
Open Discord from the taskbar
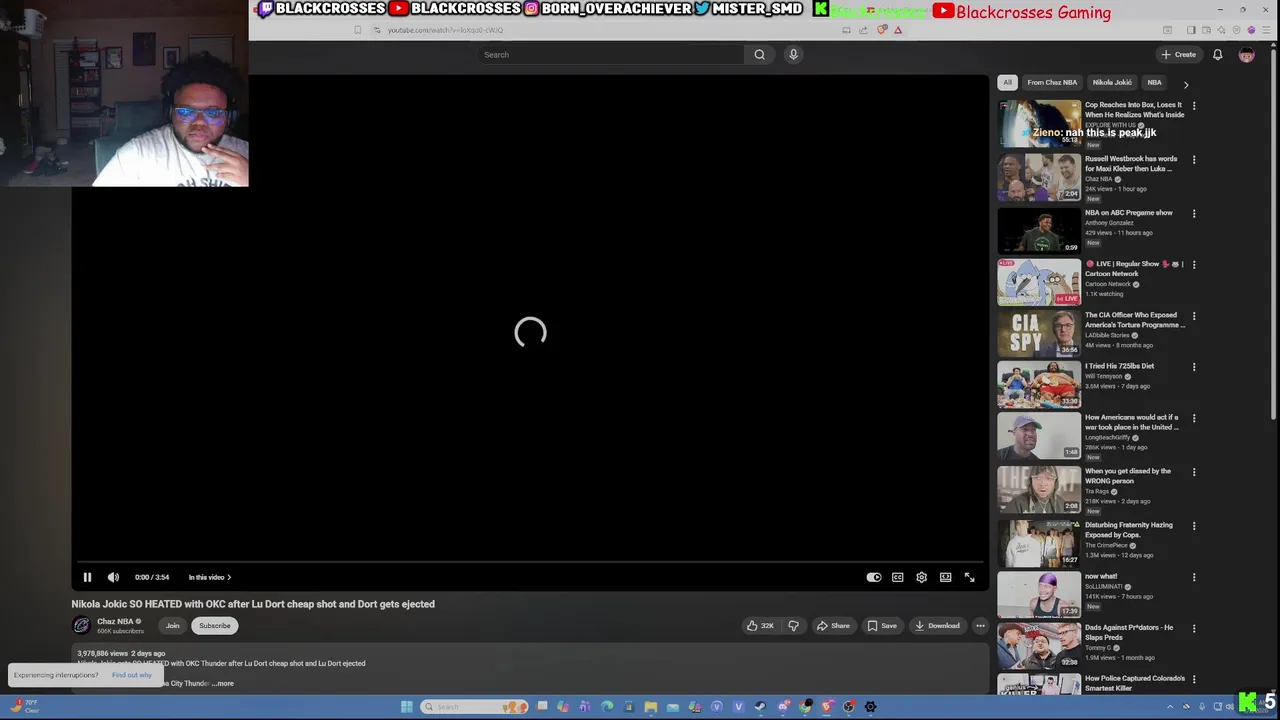[x=783, y=707]
